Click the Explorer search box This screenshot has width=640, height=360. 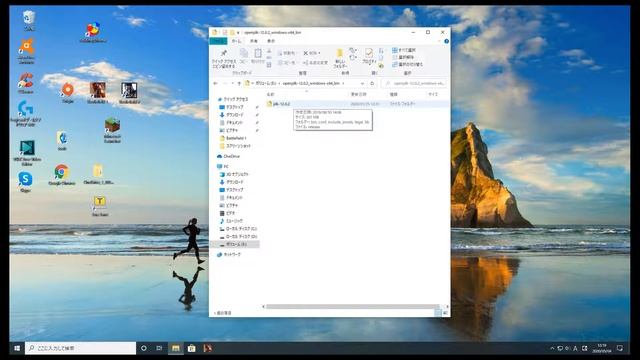[414, 83]
